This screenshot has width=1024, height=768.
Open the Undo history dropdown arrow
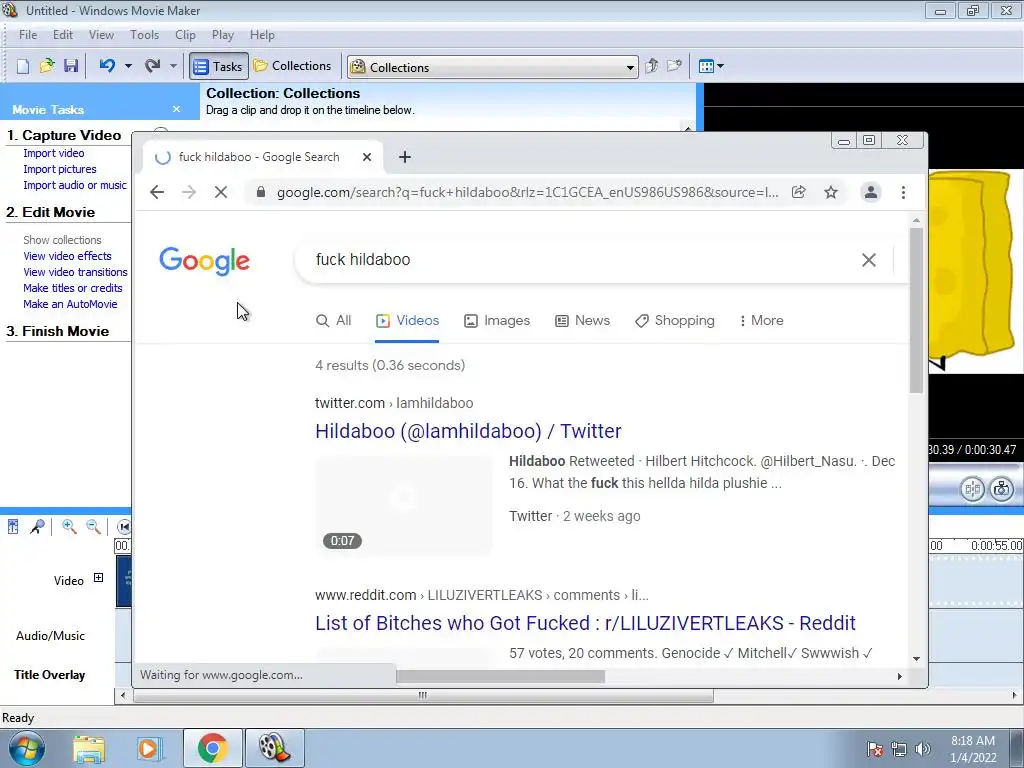[128, 66]
